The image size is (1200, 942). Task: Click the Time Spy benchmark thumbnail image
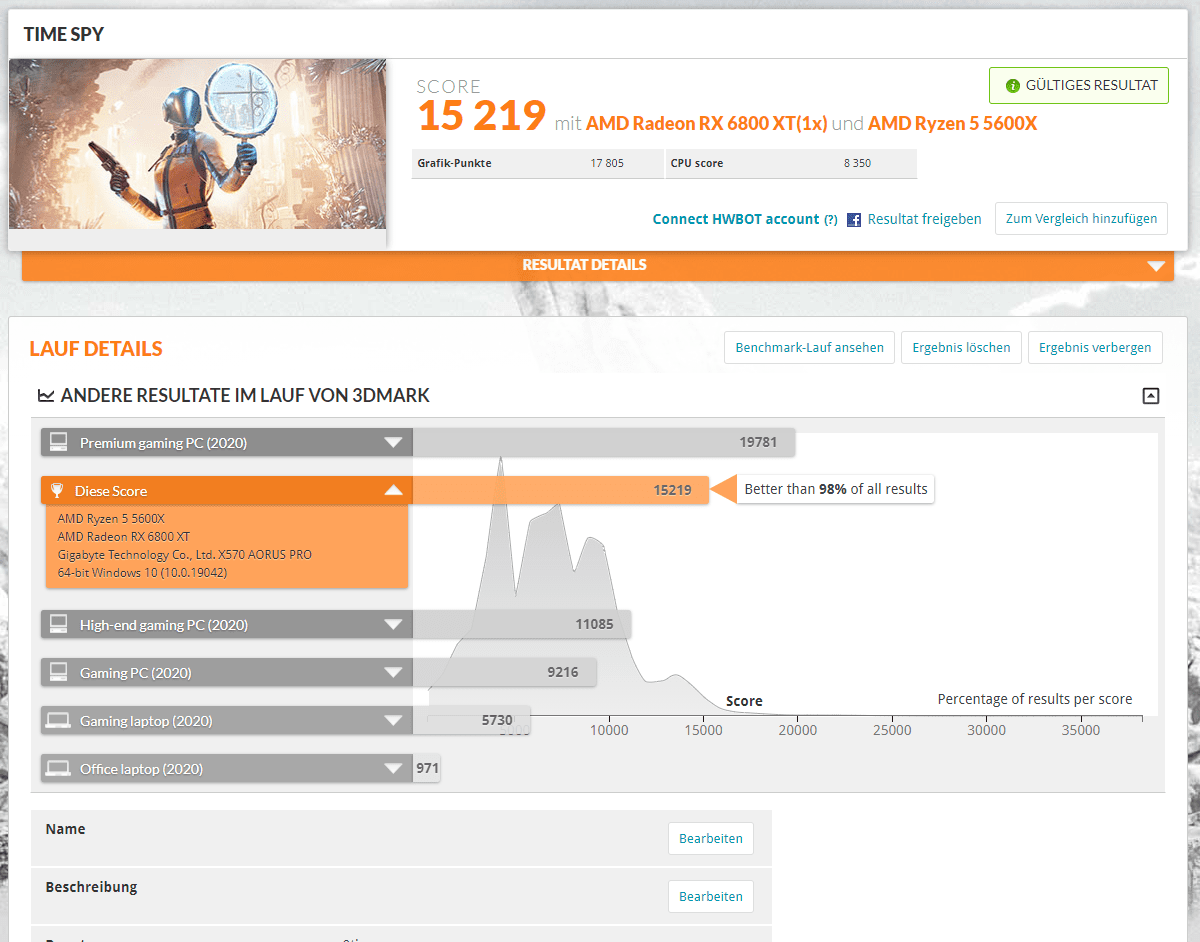coord(198,144)
